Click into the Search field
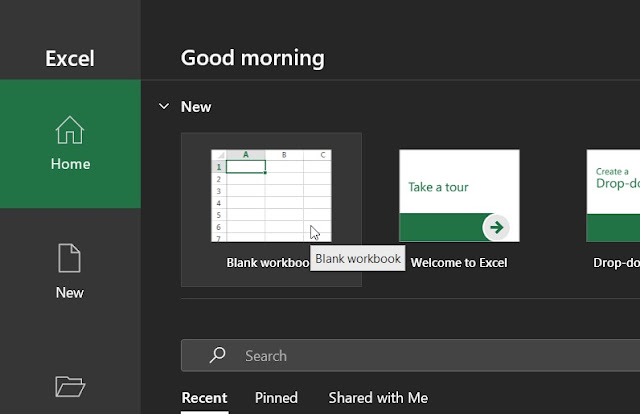This screenshot has height=414, width=640. 410,355
